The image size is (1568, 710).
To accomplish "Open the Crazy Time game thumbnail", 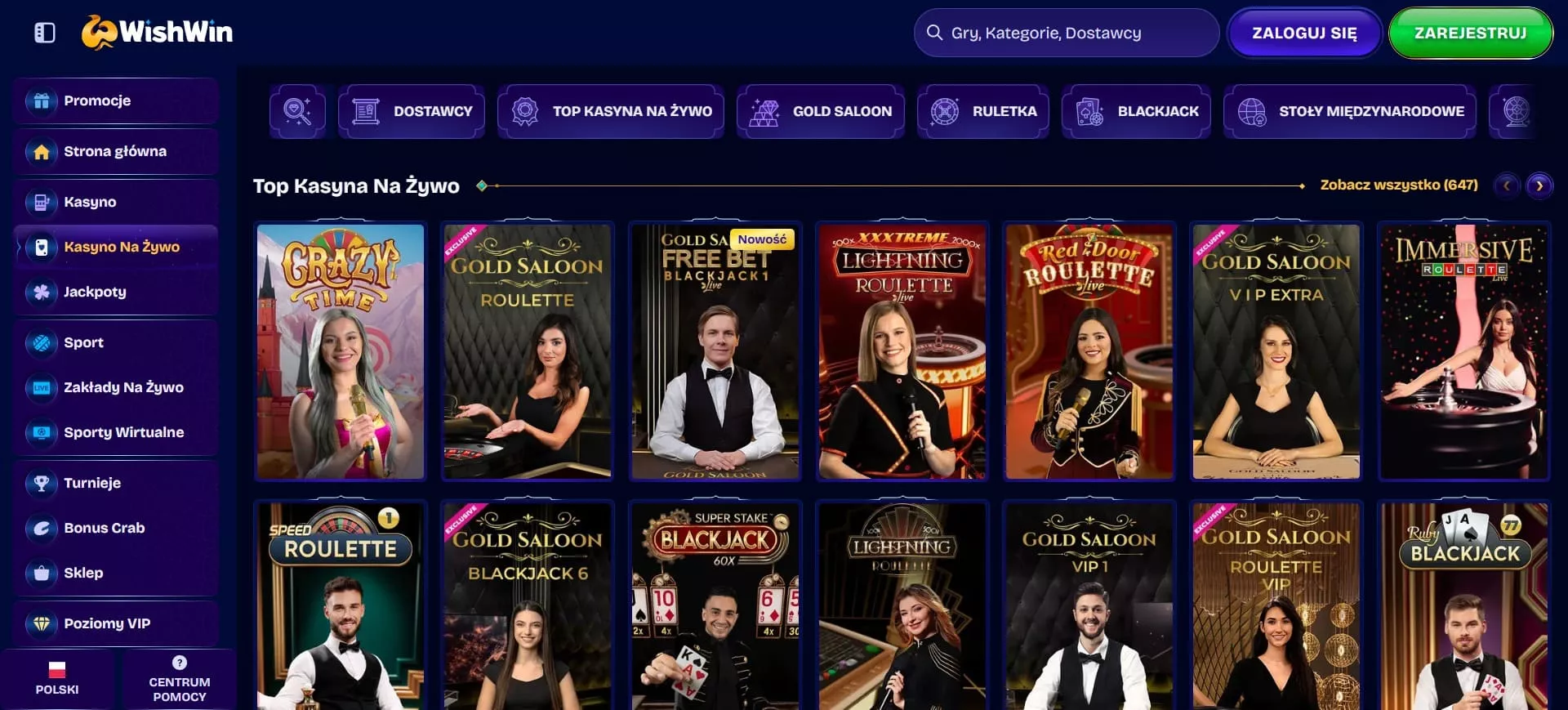I will (341, 351).
